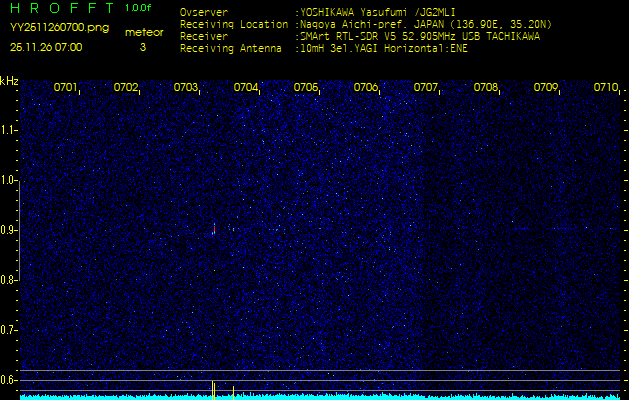The height and width of the screenshot is (400, 629).
Task: Click the 0.7 kHz axis label
Action: [x=8, y=330]
